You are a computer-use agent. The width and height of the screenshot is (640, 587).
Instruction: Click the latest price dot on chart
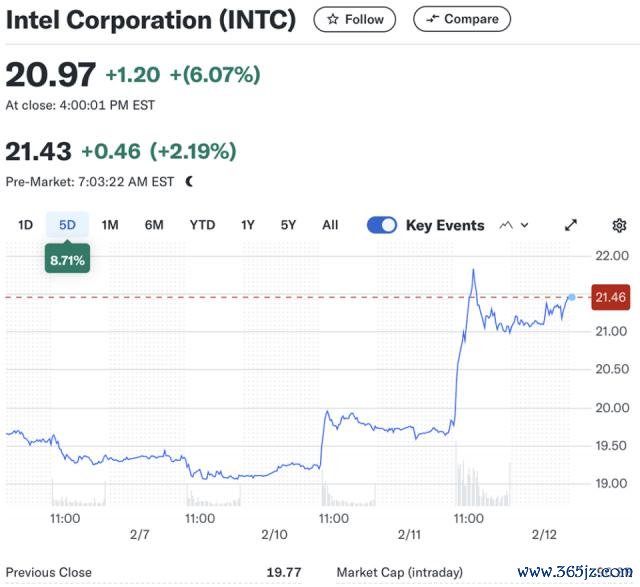pos(571,297)
